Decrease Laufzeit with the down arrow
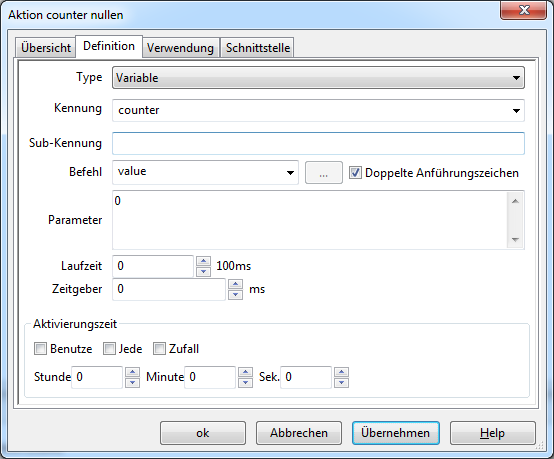 (203, 271)
